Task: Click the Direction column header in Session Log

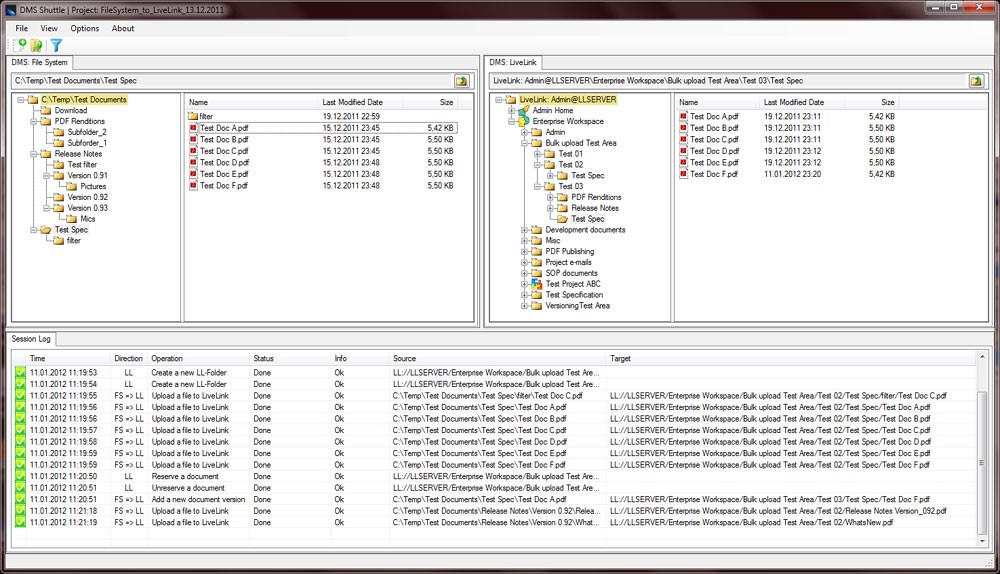Action: pyautogui.click(x=128, y=358)
